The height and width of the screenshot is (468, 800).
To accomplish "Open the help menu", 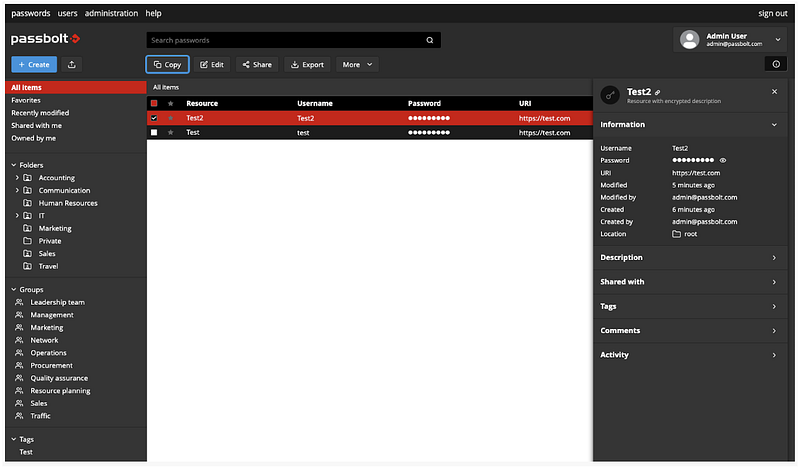I will 153,13.
